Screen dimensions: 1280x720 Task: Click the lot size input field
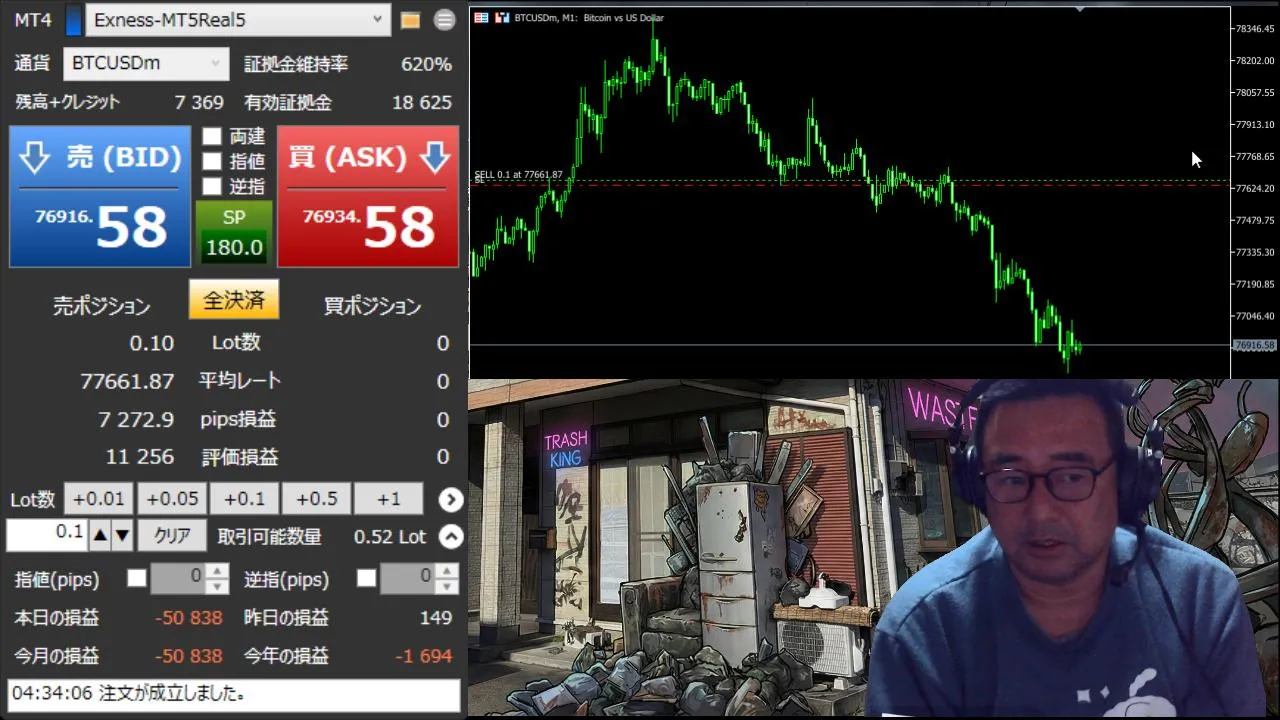[x=47, y=535]
